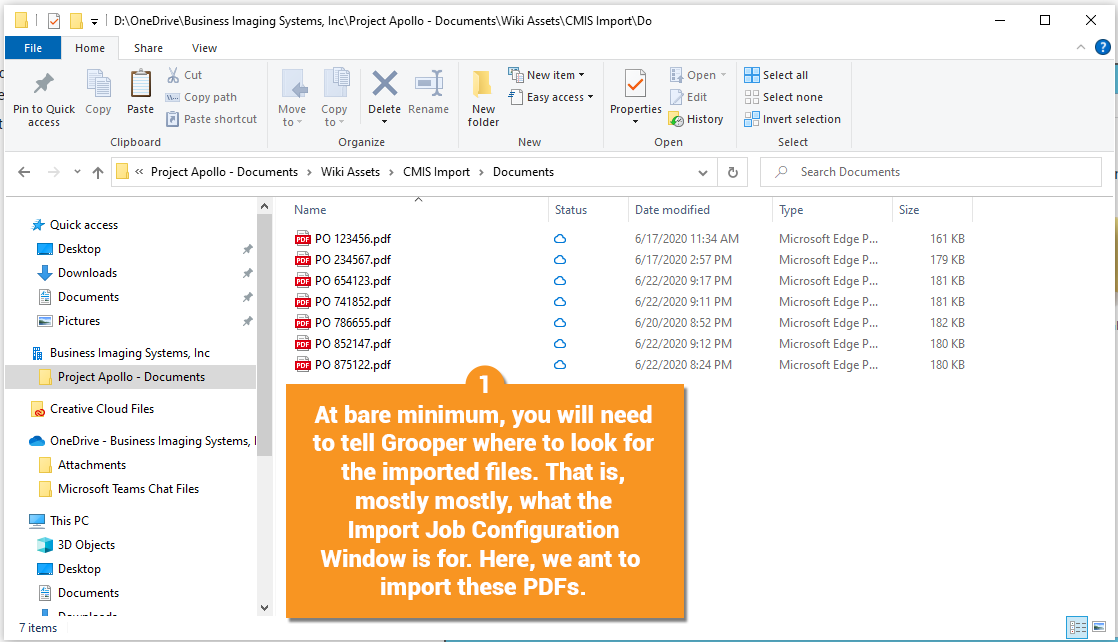This screenshot has width=1118, height=642.
Task: Open the View ribbon tab
Action: click(204, 48)
